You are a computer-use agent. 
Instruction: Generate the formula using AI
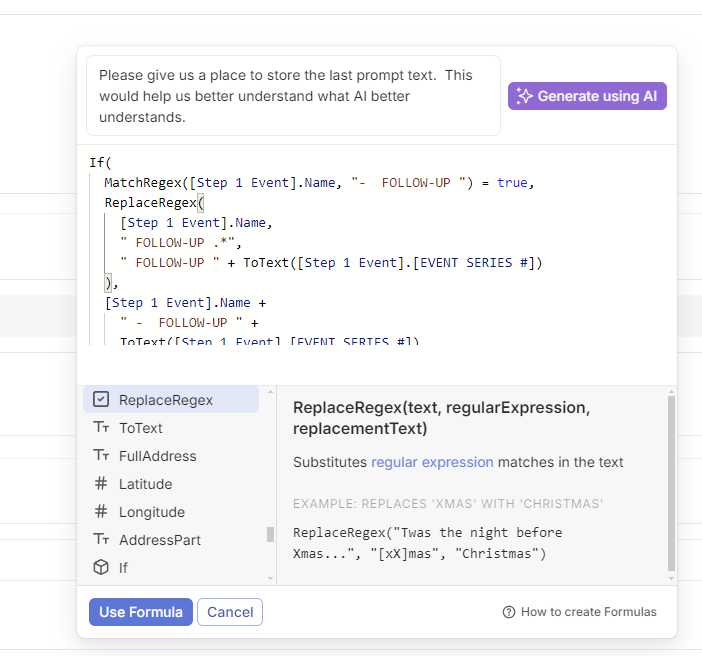587,96
